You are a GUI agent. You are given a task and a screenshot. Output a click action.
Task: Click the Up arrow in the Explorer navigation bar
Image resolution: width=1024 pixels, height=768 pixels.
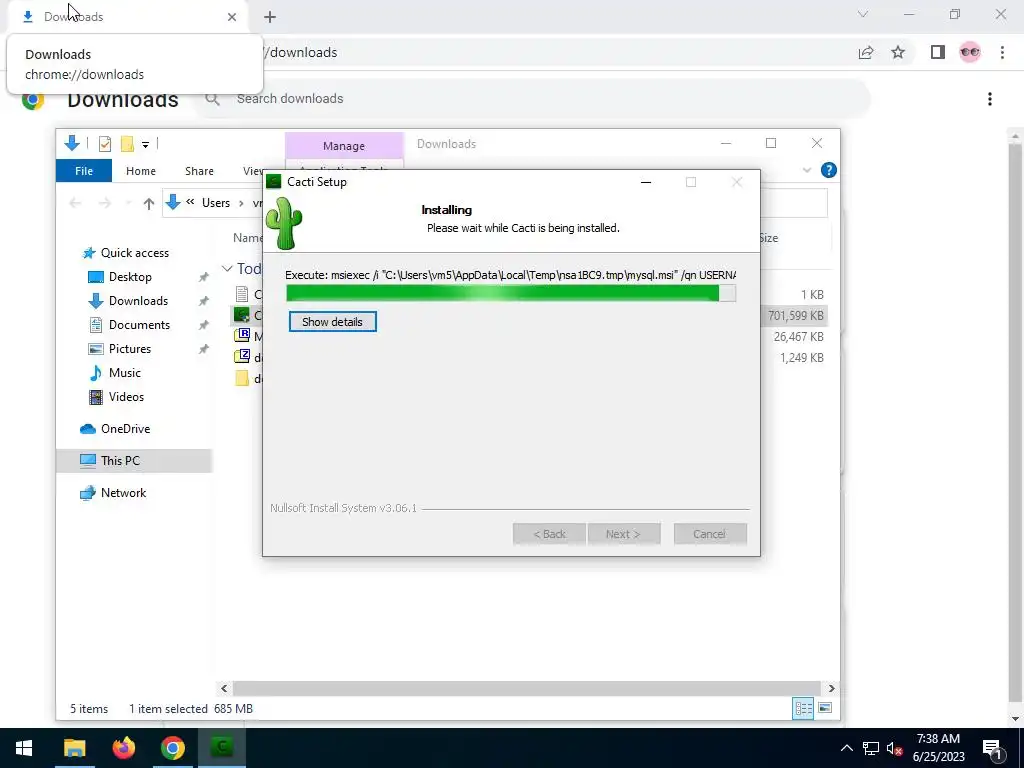(x=148, y=203)
